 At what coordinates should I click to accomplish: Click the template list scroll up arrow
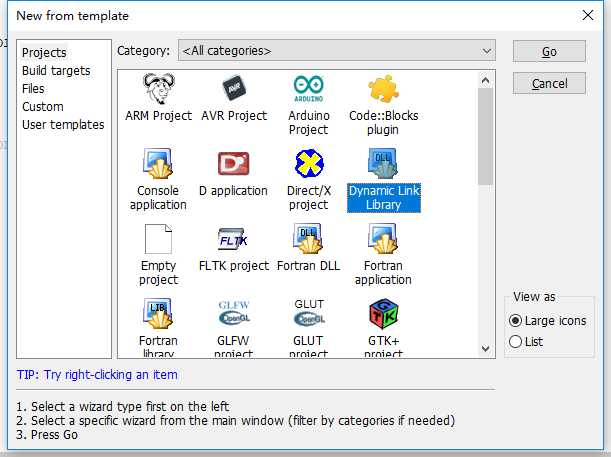tap(485, 80)
